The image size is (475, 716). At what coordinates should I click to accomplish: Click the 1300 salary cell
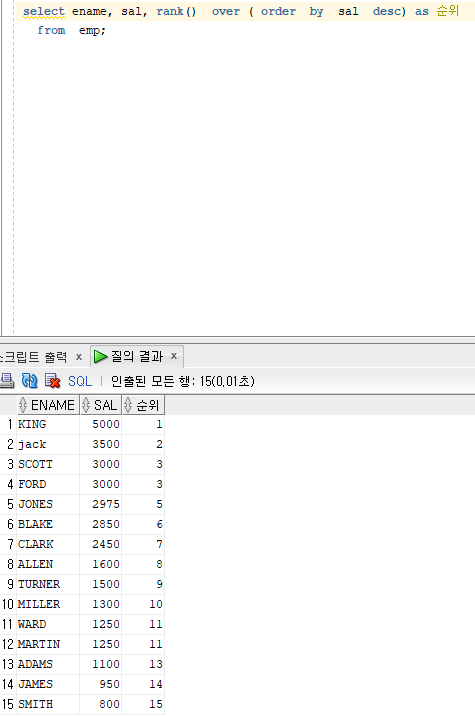point(101,605)
